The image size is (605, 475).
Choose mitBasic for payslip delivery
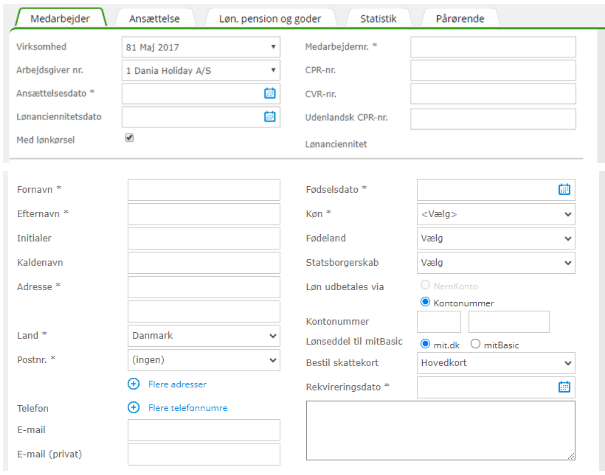coord(475,343)
